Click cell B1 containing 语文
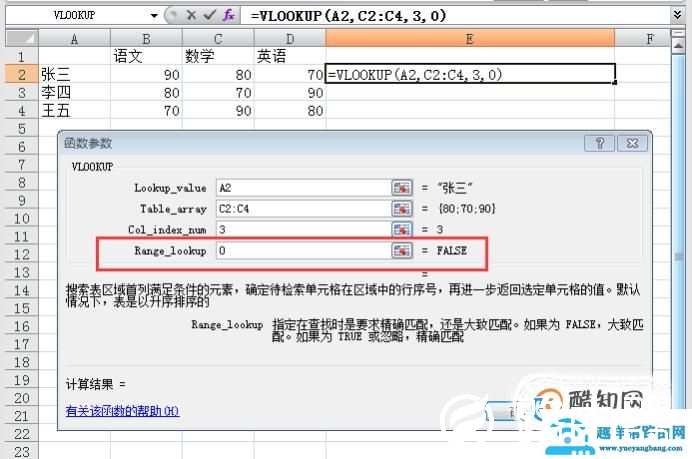692x459 pixels. tap(146, 56)
